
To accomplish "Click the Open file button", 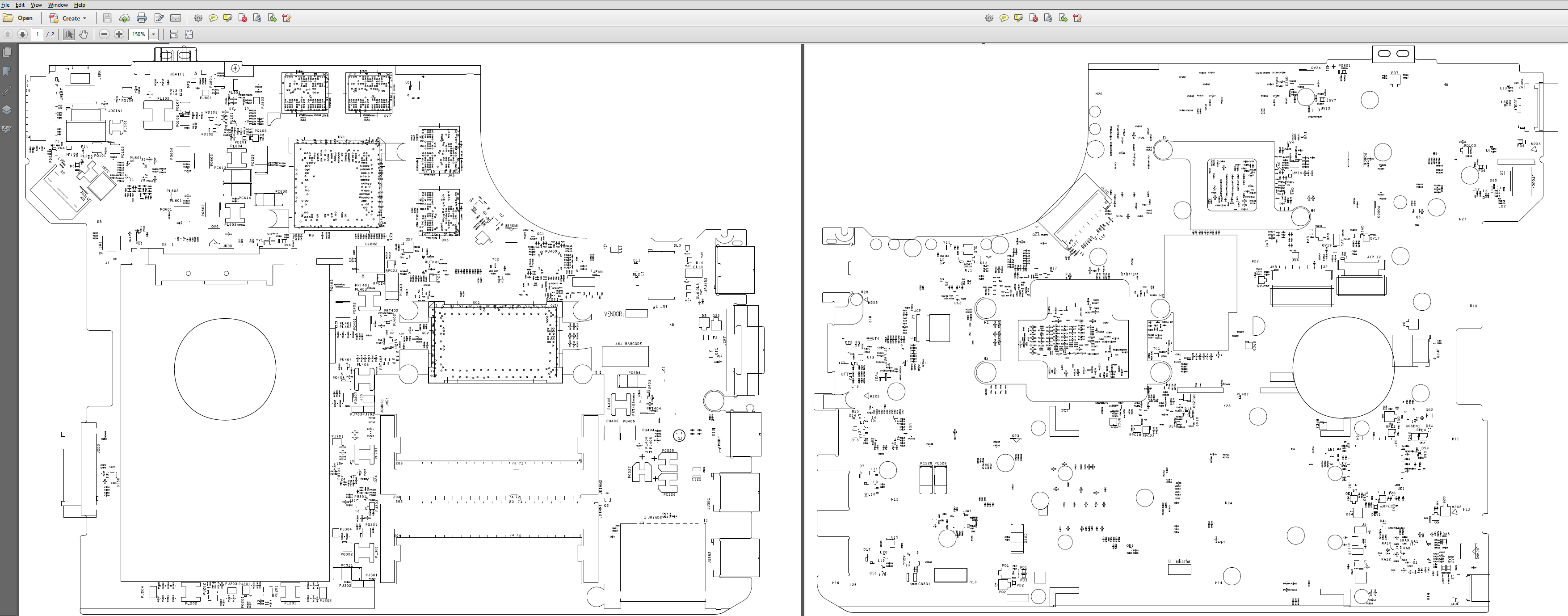I will (18, 18).
